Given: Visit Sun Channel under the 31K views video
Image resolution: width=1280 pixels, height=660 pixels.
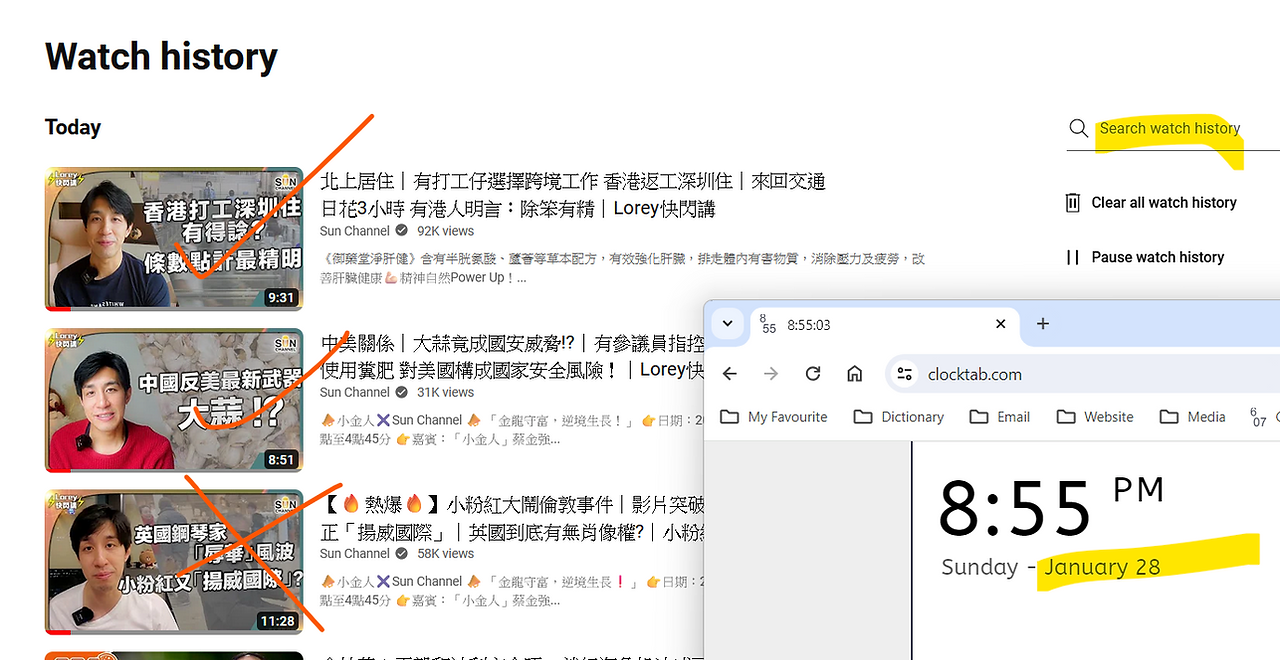Looking at the screenshot, I should 355,392.
